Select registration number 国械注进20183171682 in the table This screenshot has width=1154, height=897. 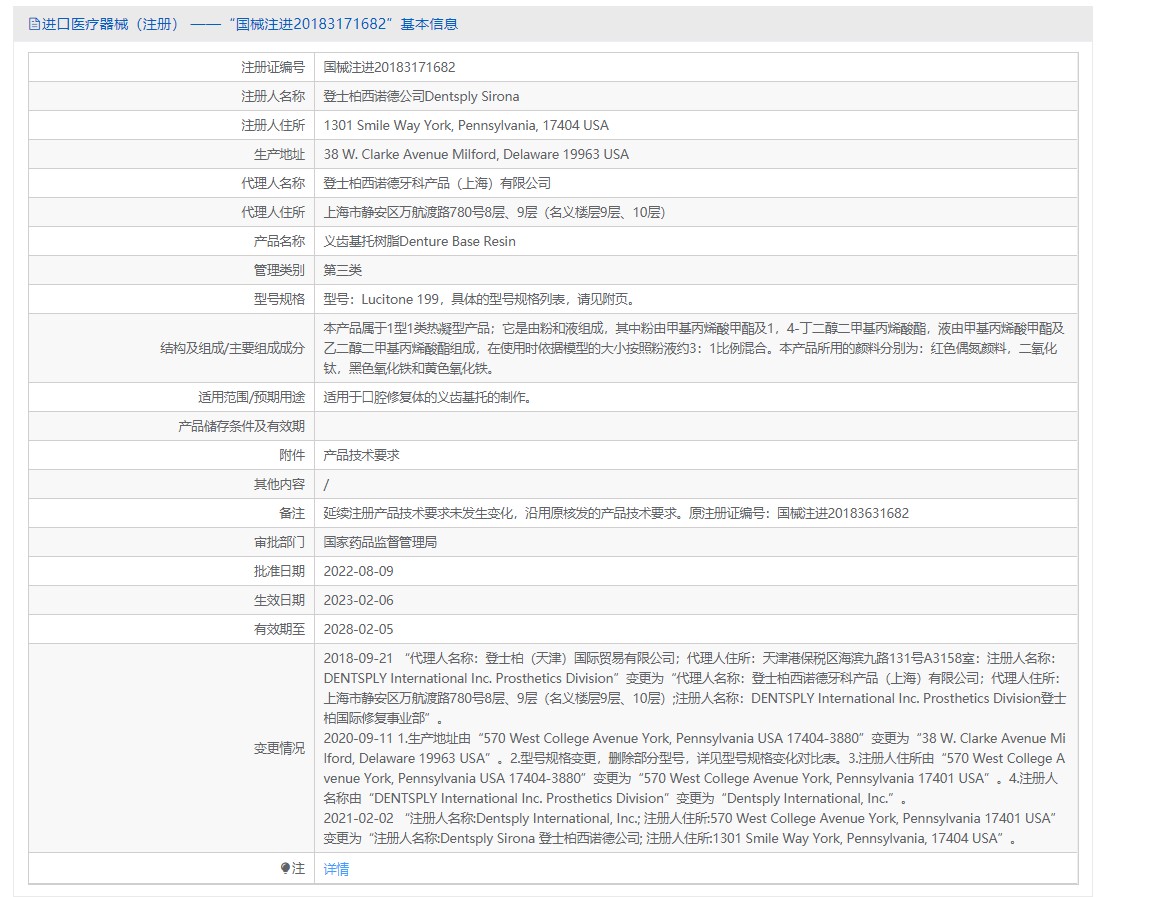[x=389, y=67]
